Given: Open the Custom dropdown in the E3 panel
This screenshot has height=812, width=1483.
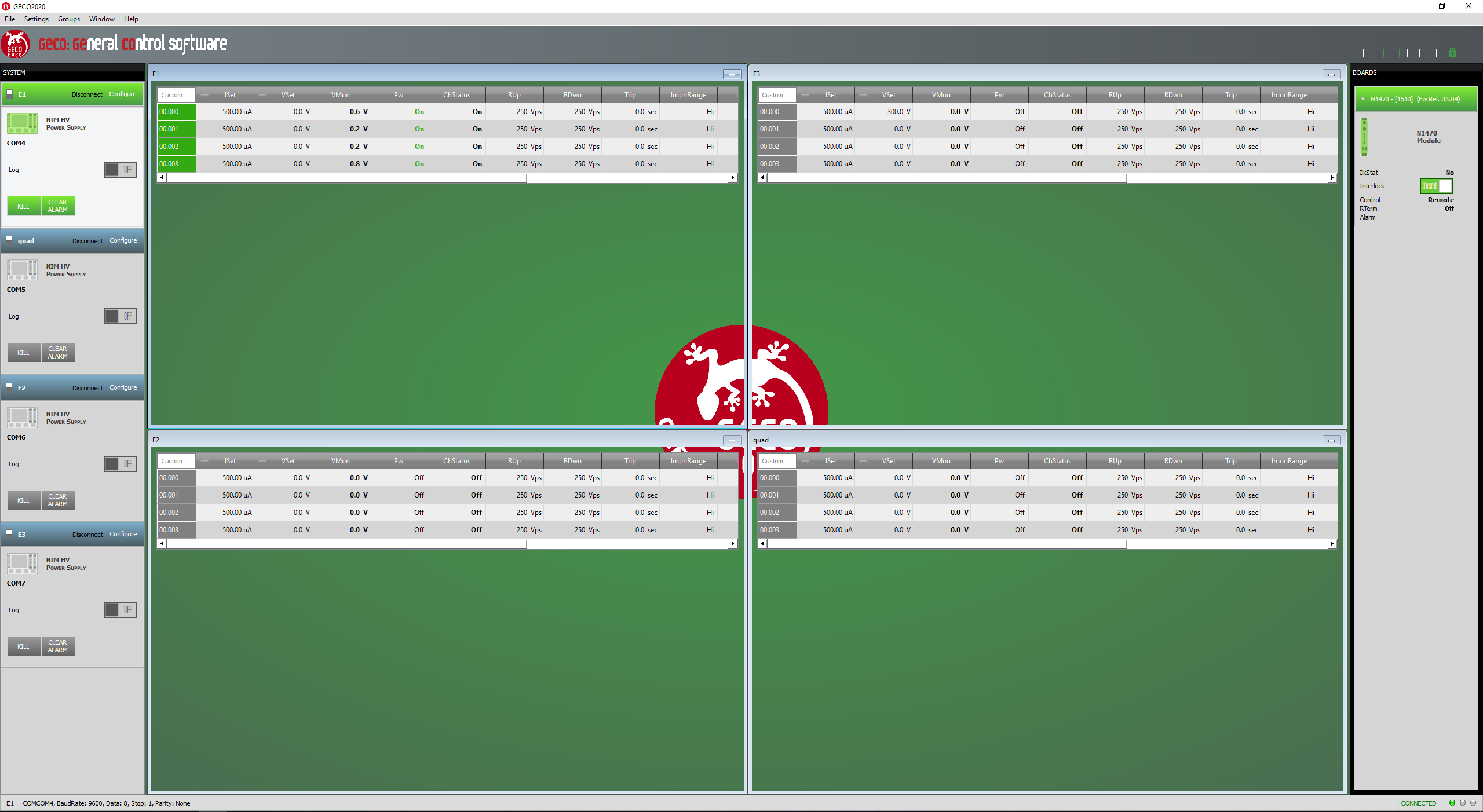Looking at the screenshot, I should pyautogui.click(x=776, y=95).
